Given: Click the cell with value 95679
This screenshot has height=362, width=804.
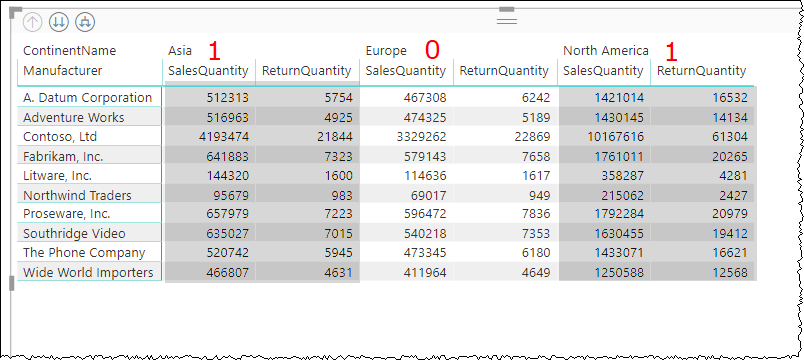Looking at the screenshot, I should 231,195.
